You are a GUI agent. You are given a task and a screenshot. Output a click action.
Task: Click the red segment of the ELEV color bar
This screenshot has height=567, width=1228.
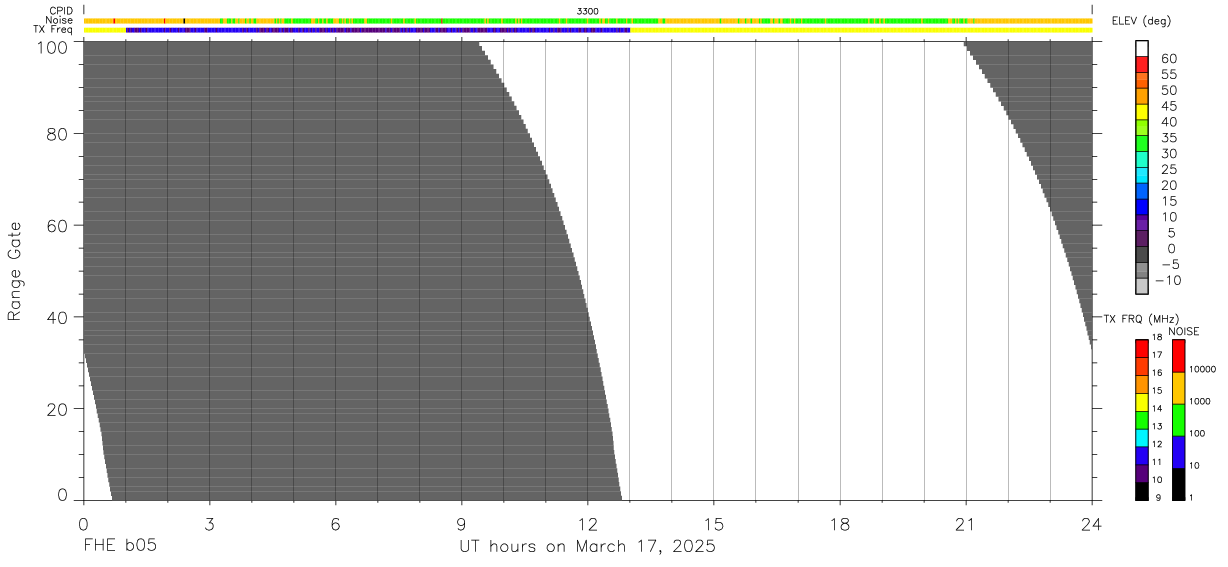tap(1141, 64)
